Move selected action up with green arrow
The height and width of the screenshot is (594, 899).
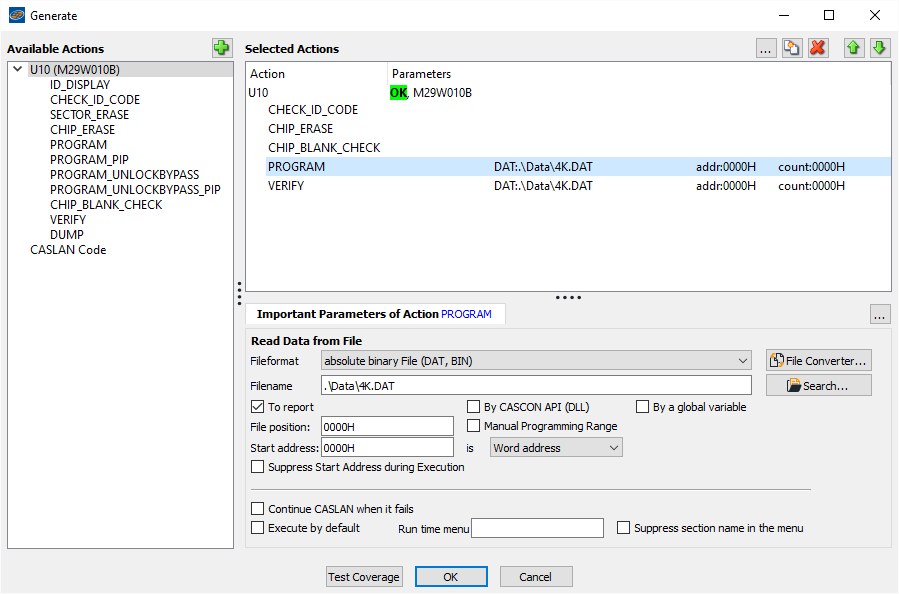click(x=854, y=48)
